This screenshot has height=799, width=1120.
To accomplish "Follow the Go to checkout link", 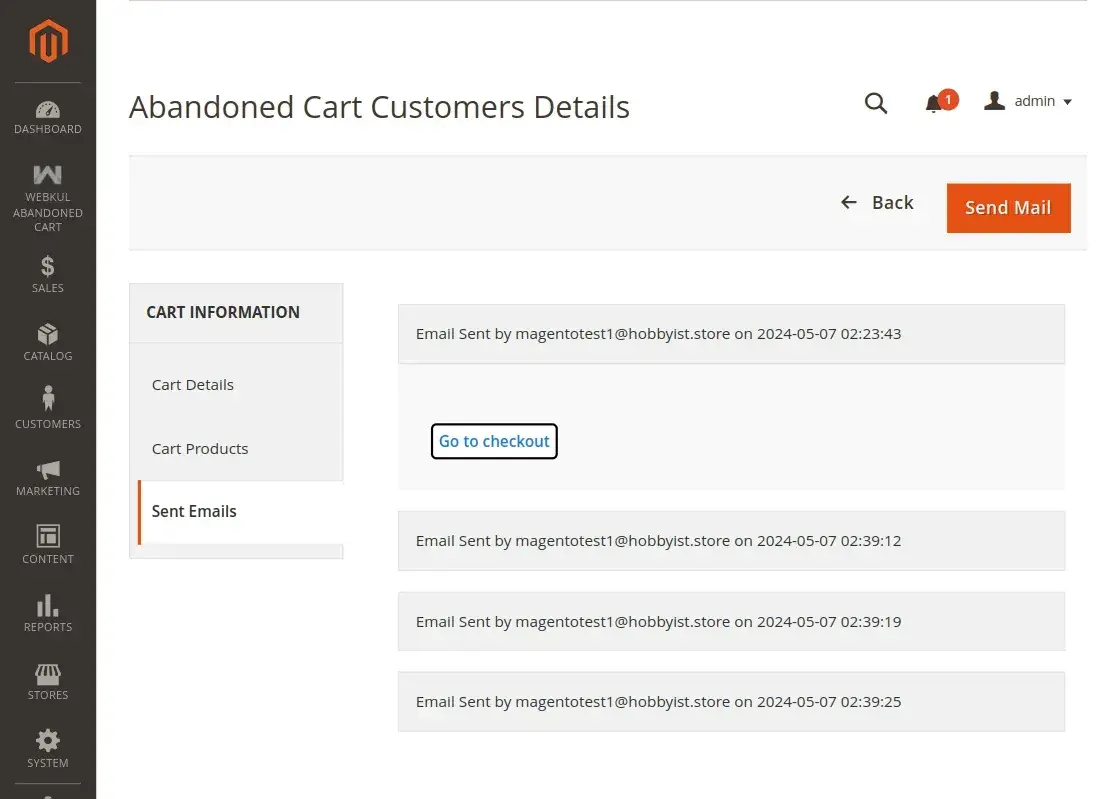I will pos(493,440).
